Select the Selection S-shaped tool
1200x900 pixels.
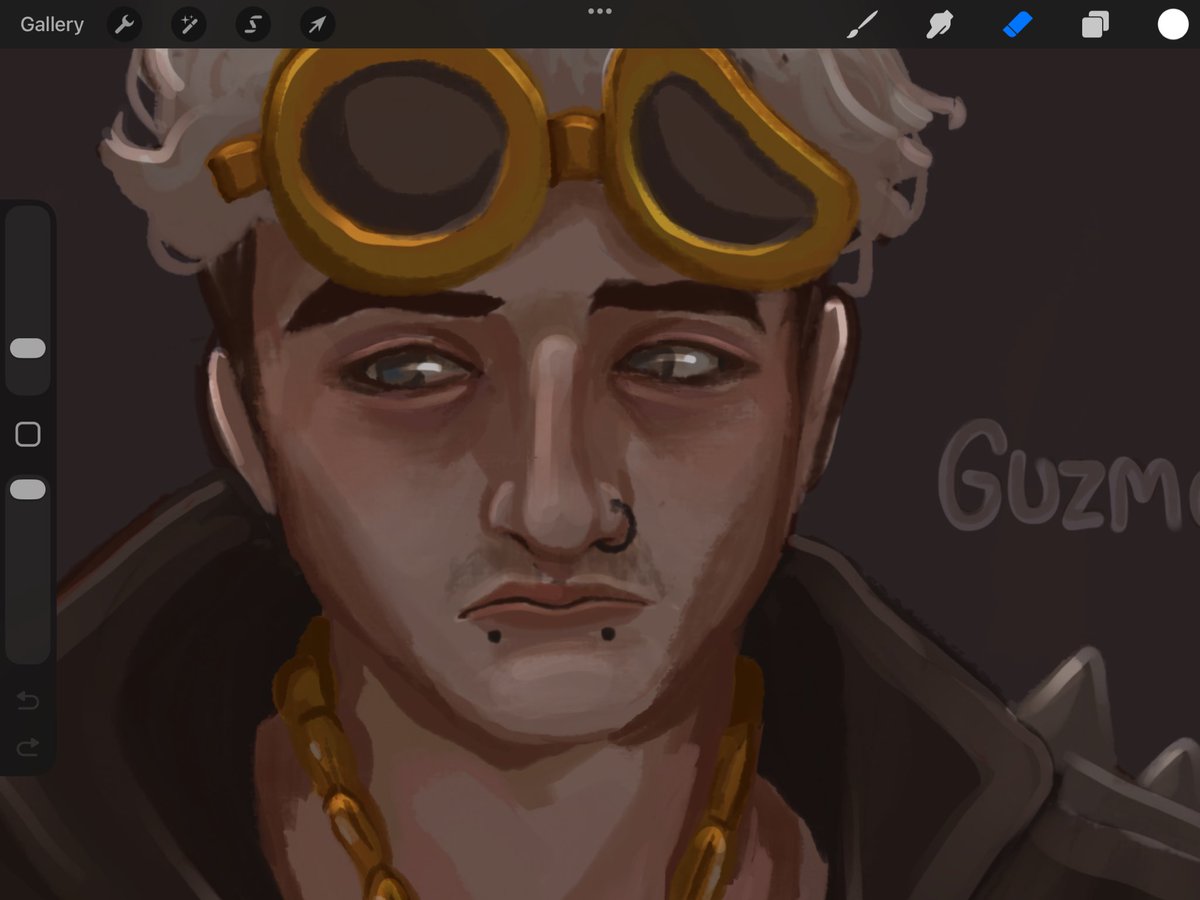253,24
